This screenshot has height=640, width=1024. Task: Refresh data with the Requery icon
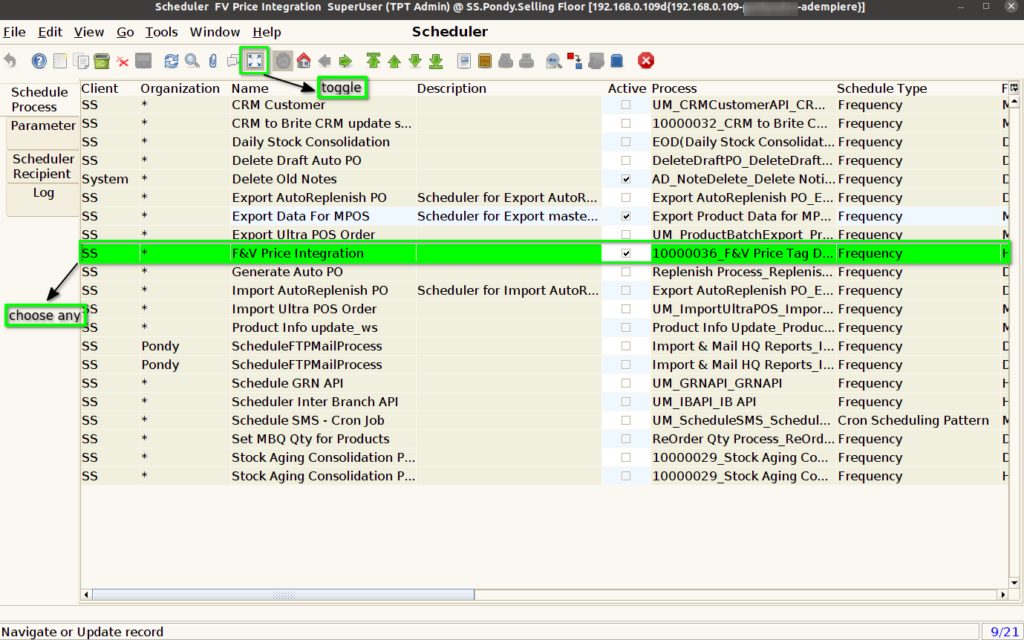pyautogui.click(x=171, y=61)
